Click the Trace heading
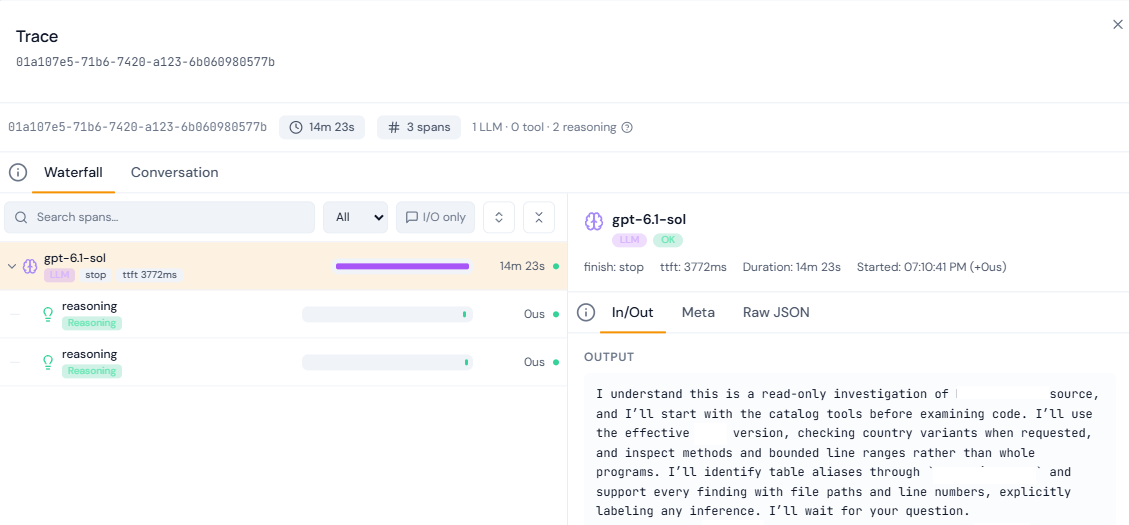This screenshot has height=525, width=1129. pos(37,37)
